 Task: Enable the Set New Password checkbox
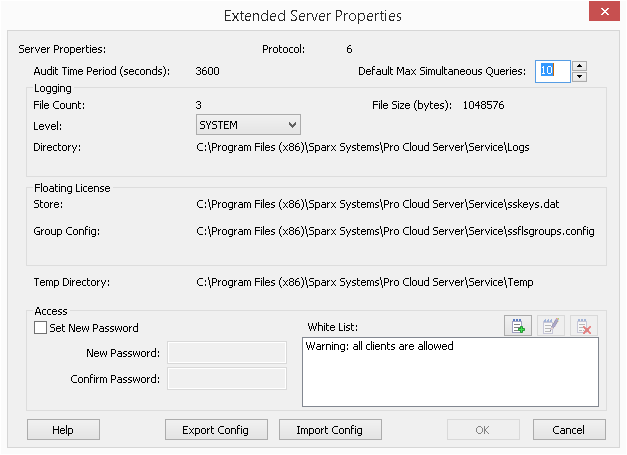41,328
